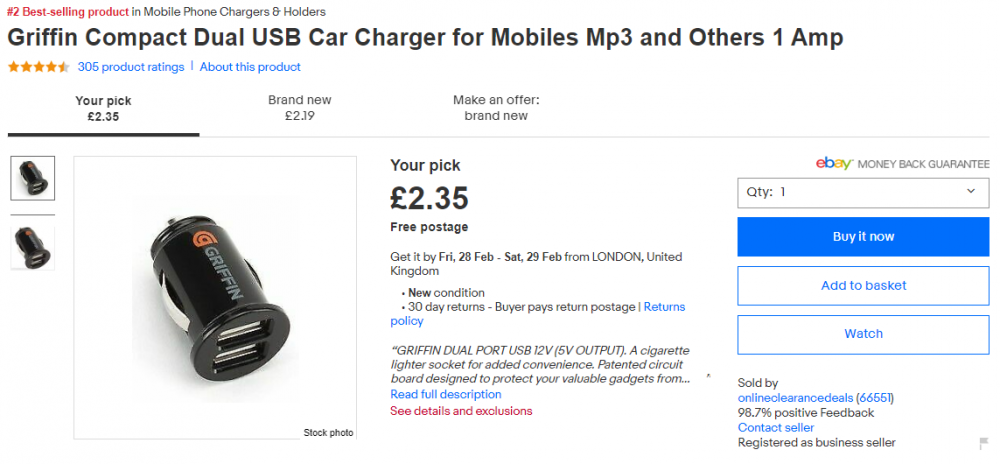Click the star rating icons

click(x=38, y=67)
